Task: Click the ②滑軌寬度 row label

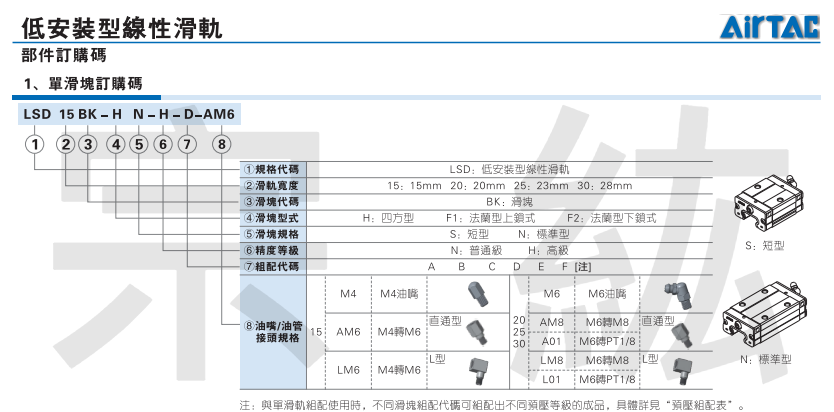Action: [x=272, y=186]
